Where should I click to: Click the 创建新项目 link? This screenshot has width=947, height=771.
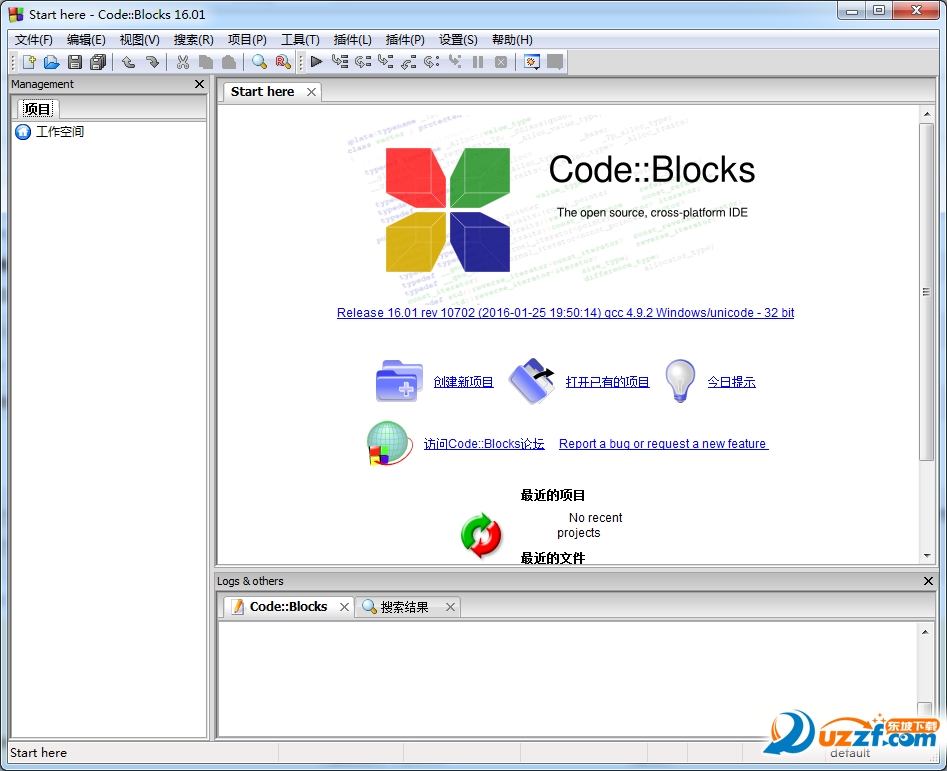[463, 382]
